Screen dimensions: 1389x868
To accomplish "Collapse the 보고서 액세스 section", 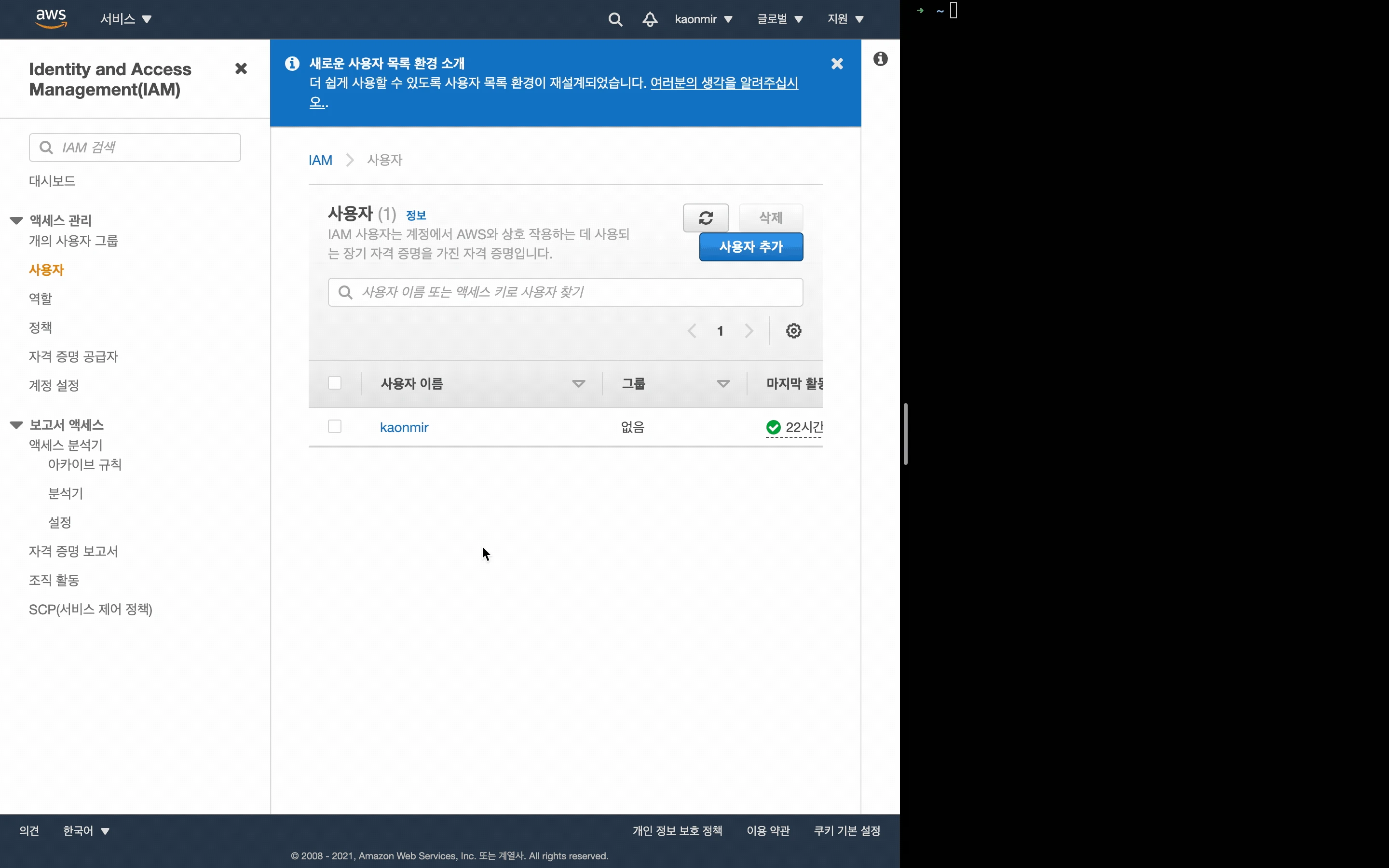I will tap(17, 425).
